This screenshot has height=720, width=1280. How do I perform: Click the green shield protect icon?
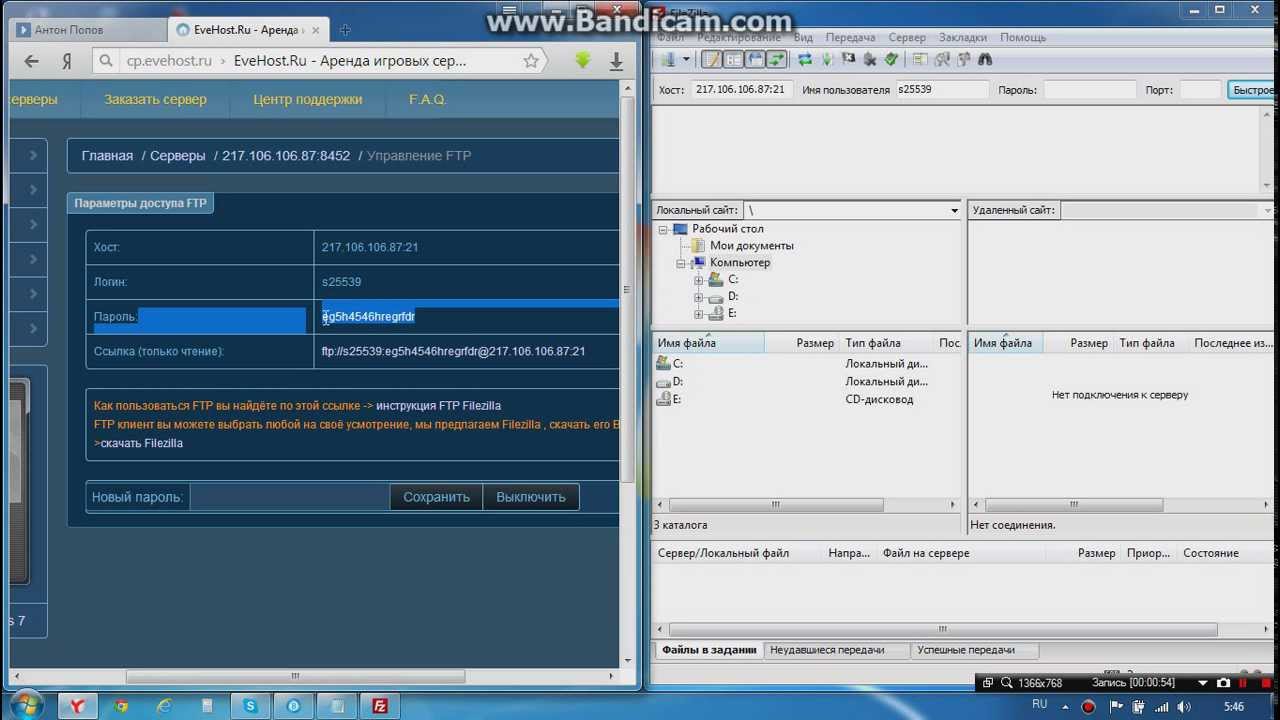(583, 61)
